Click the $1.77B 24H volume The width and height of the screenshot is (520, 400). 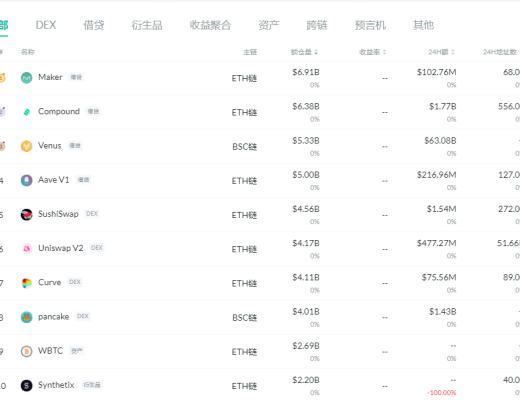click(442, 106)
